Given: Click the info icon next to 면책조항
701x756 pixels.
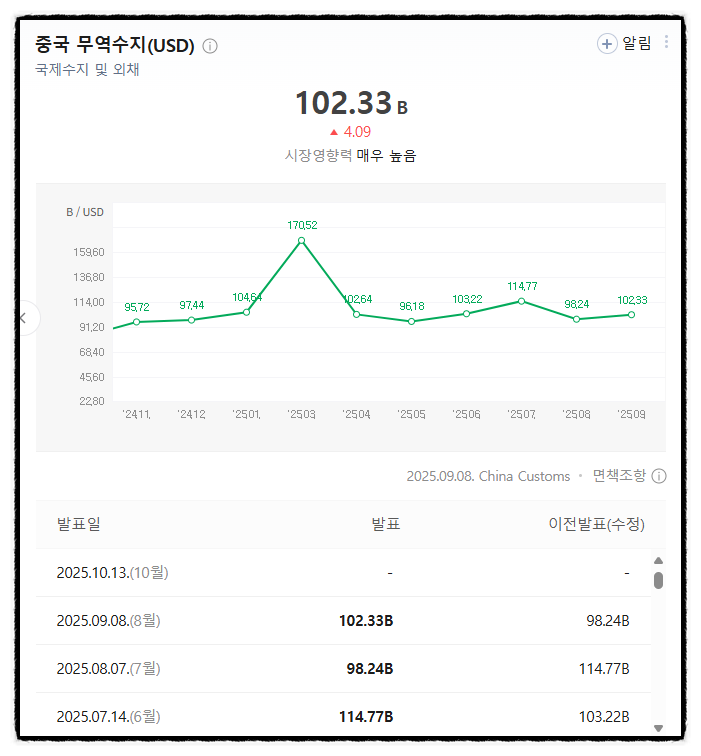Looking at the screenshot, I should click(659, 476).
